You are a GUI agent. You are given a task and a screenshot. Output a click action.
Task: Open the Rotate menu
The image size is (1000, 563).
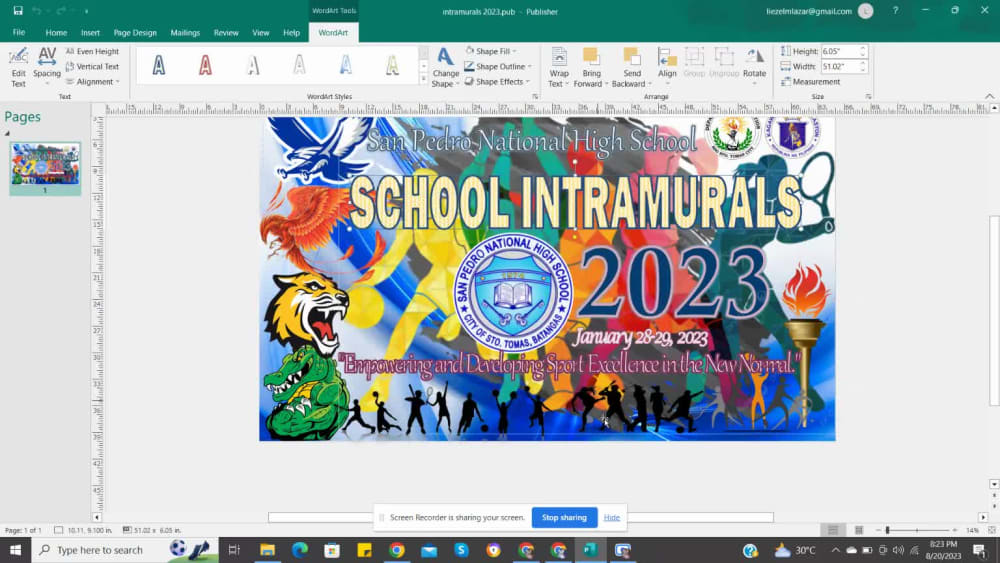coord(754,64)
